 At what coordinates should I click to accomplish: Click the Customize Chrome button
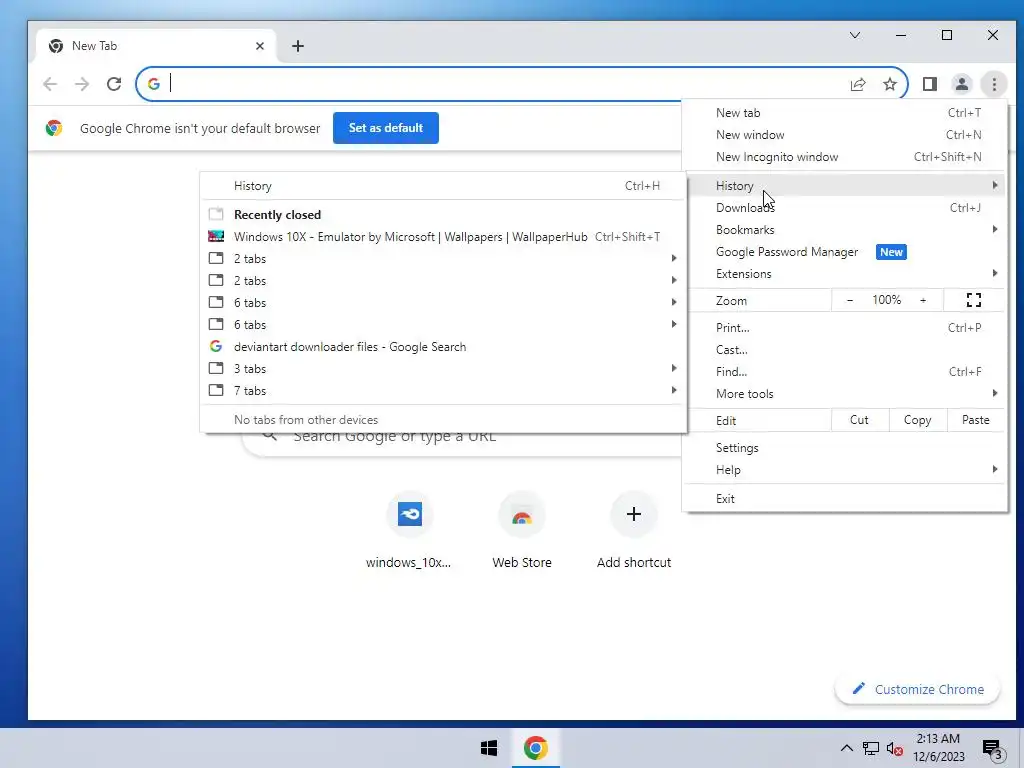918,689
